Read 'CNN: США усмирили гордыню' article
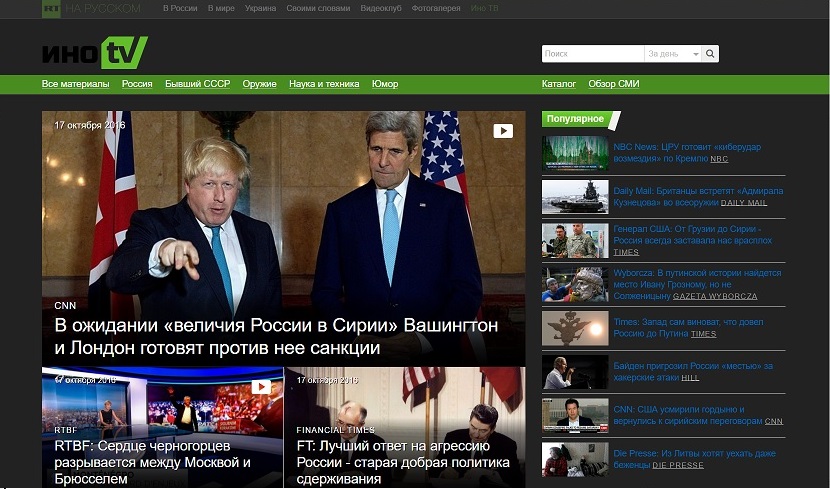 [688, 415]
